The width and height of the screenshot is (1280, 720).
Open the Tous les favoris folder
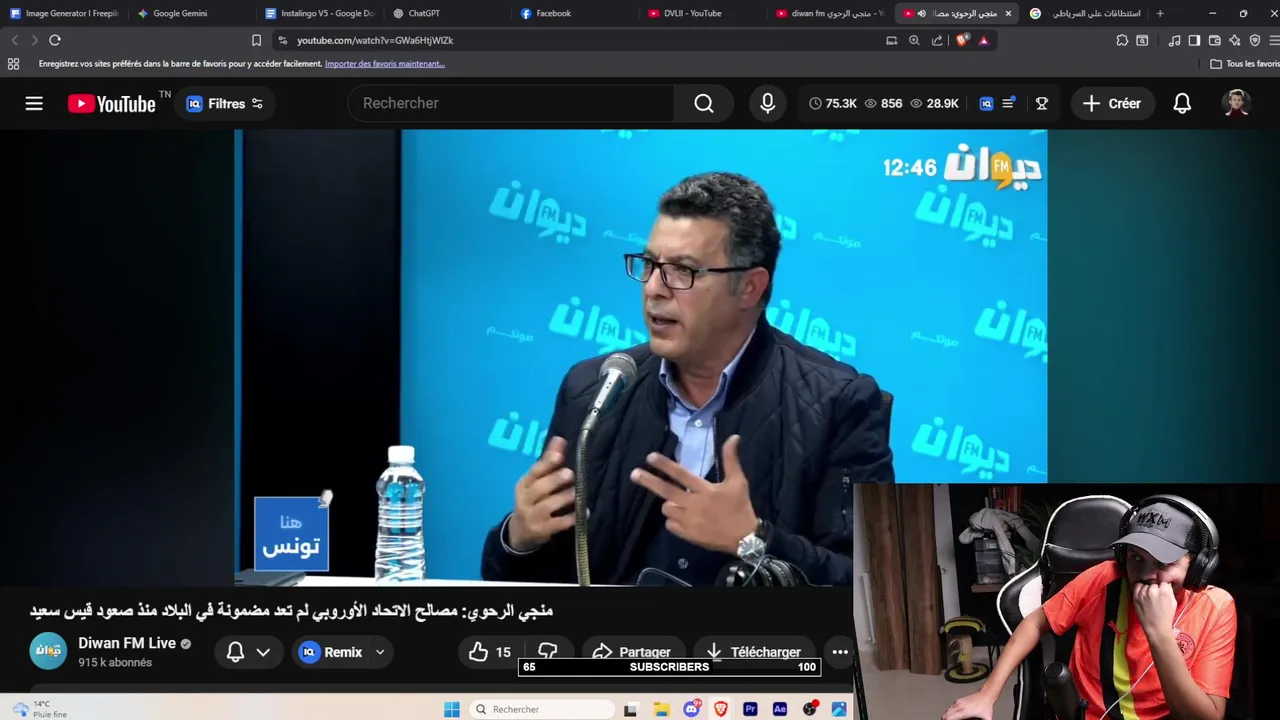[x=1245, y=64]
